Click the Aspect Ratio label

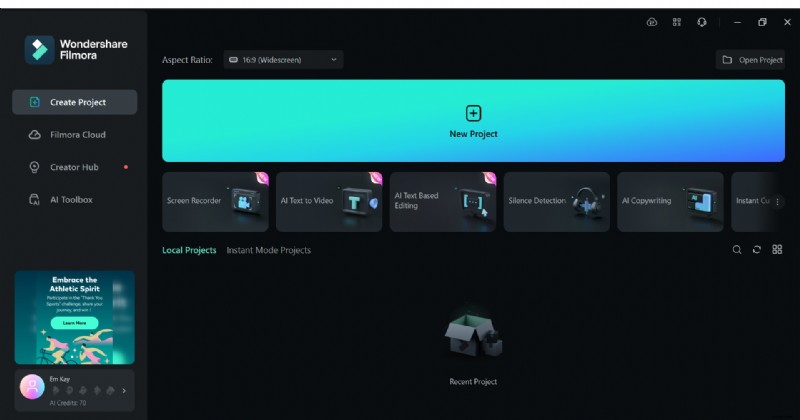click(x=187, y=60)
